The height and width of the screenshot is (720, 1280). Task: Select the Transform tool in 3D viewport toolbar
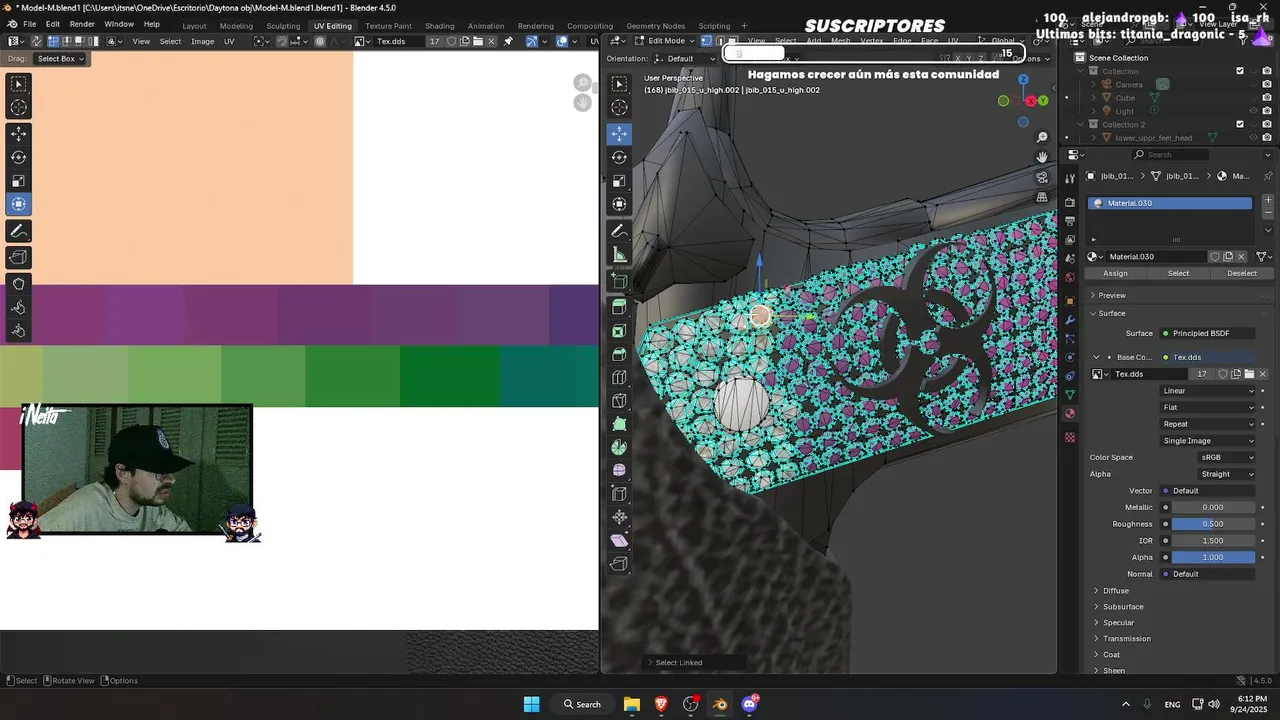619,205
